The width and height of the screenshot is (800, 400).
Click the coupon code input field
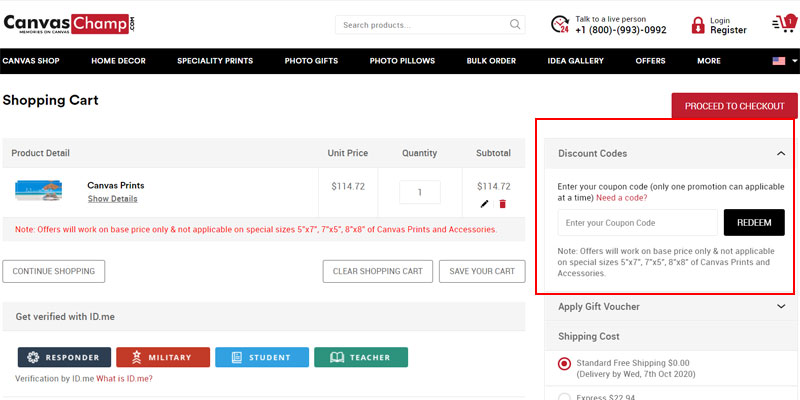tap(637, 222)
